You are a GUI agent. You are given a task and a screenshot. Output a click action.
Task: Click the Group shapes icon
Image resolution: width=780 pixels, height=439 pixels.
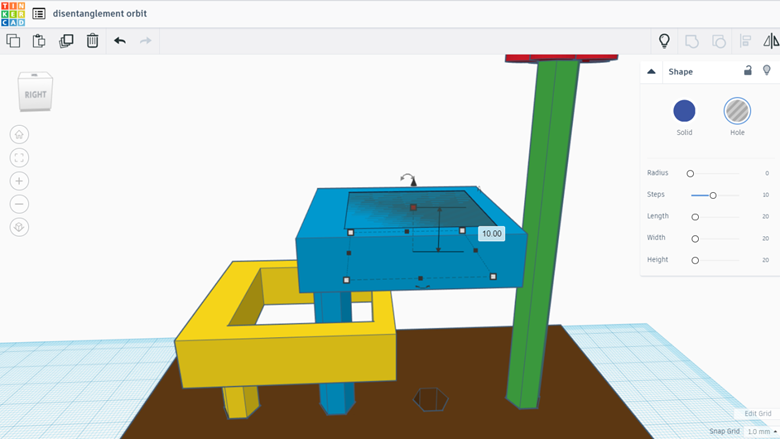click(x=692, y=41)
